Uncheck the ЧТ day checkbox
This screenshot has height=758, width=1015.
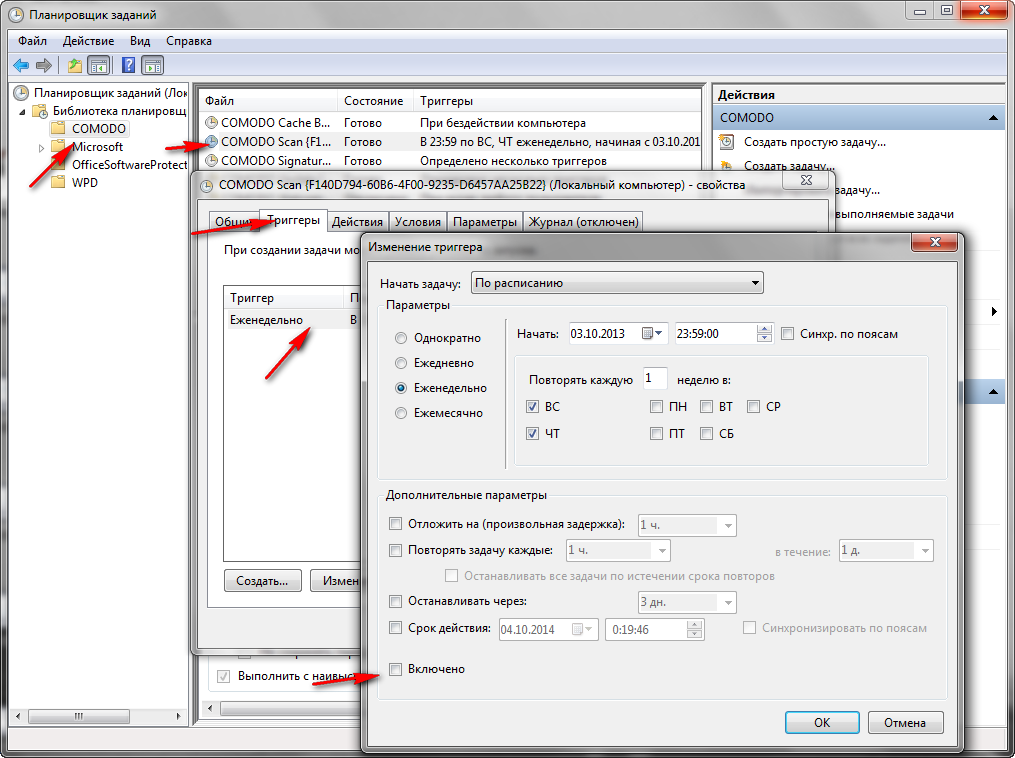pos(532,434)
